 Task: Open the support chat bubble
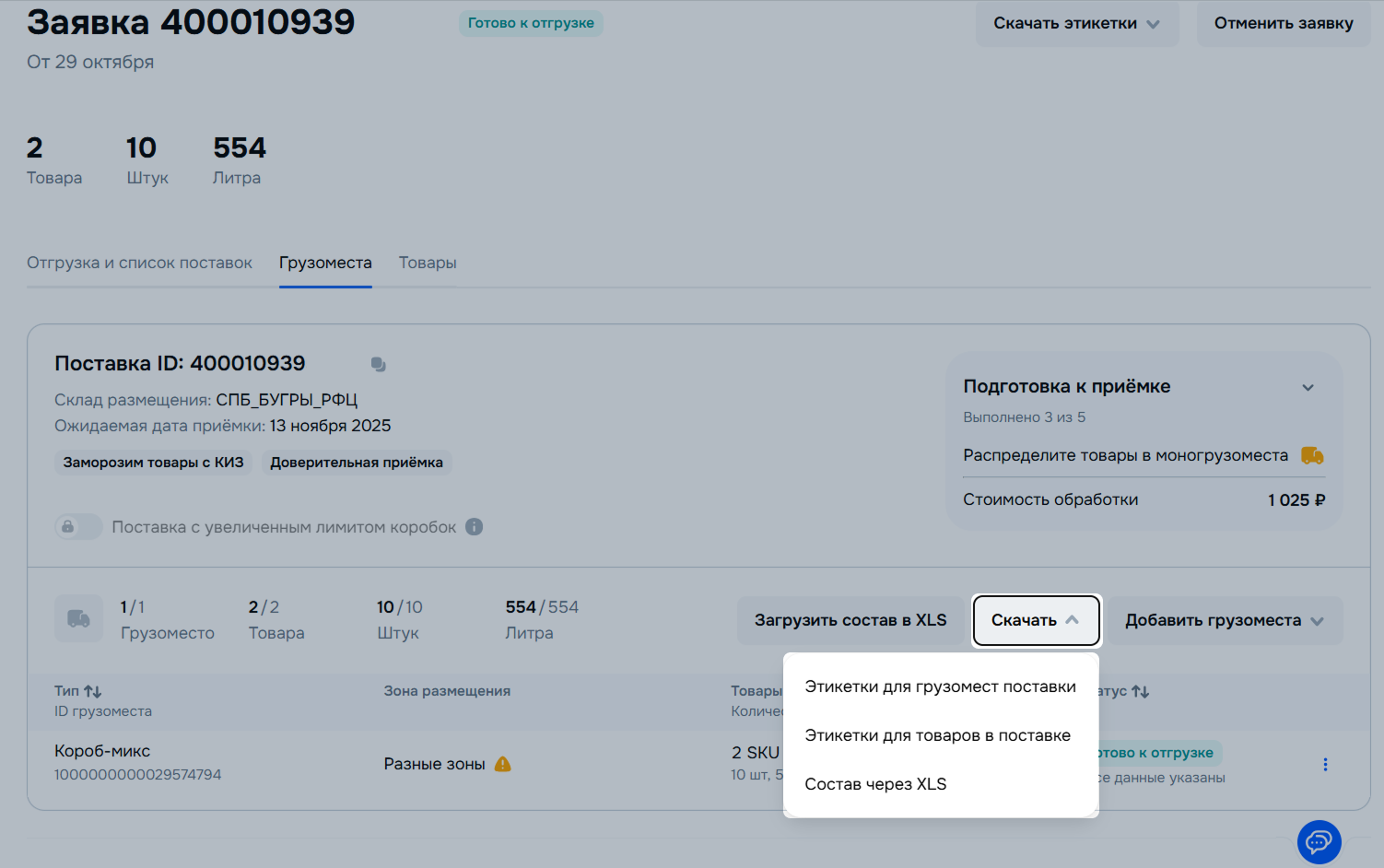1319,841
